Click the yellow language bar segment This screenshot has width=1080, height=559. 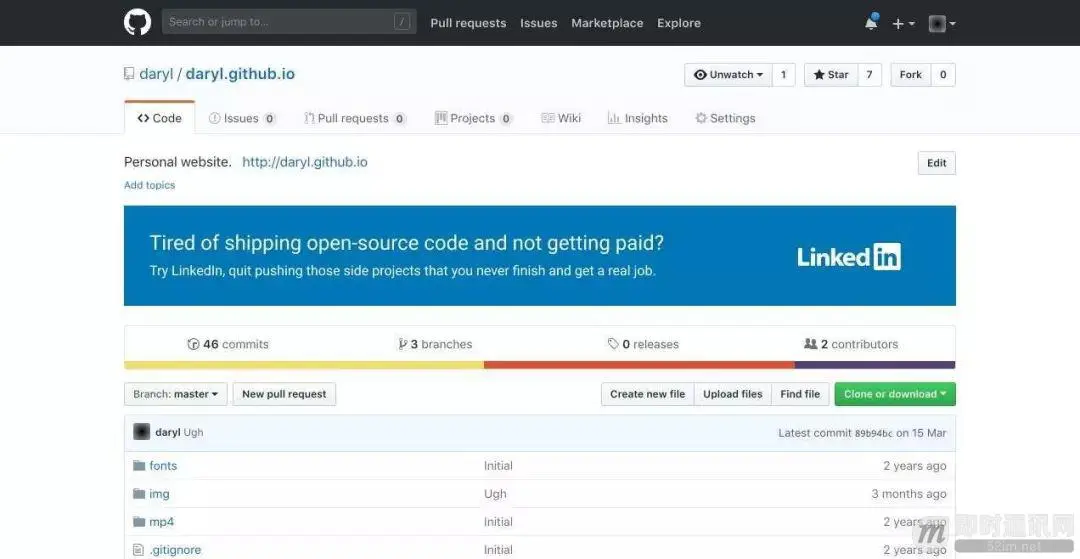[x=304, y=365]
